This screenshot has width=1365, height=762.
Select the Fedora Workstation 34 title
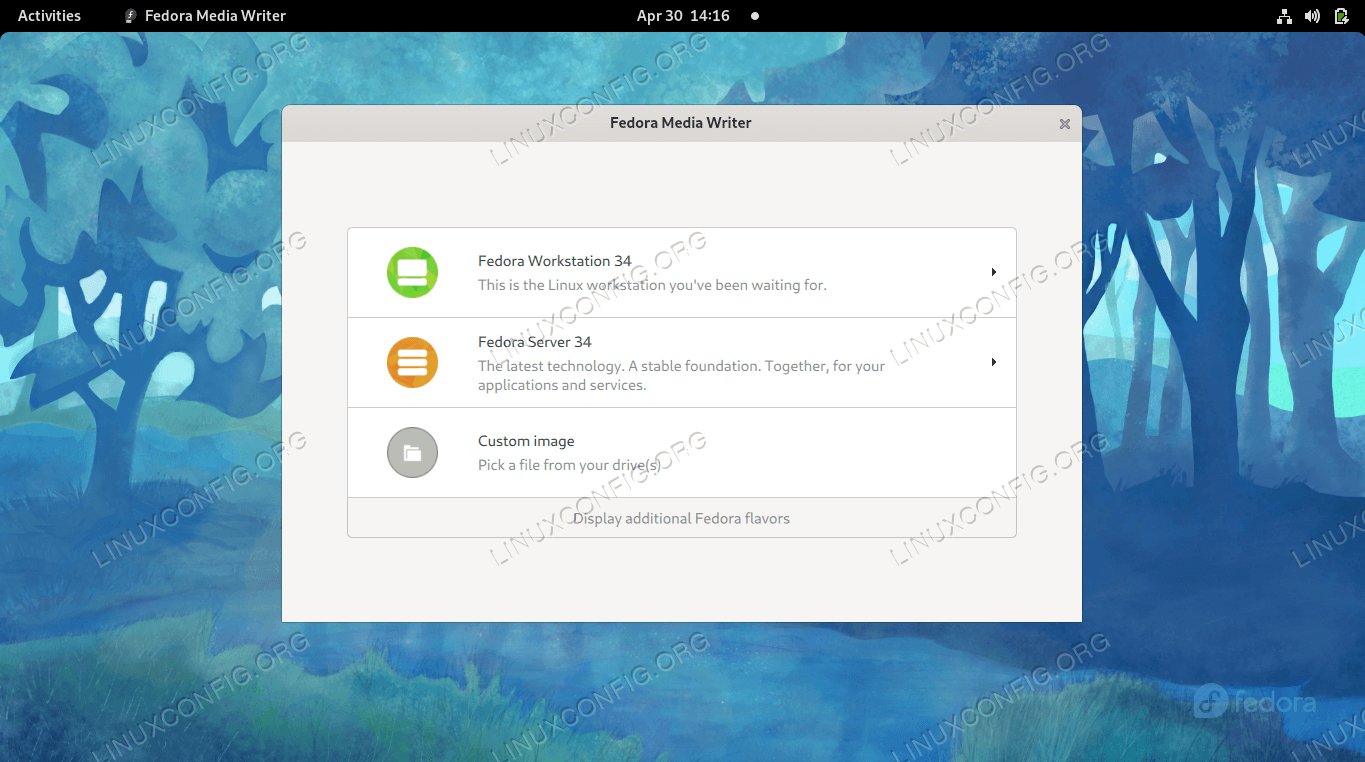coord(554,261)
